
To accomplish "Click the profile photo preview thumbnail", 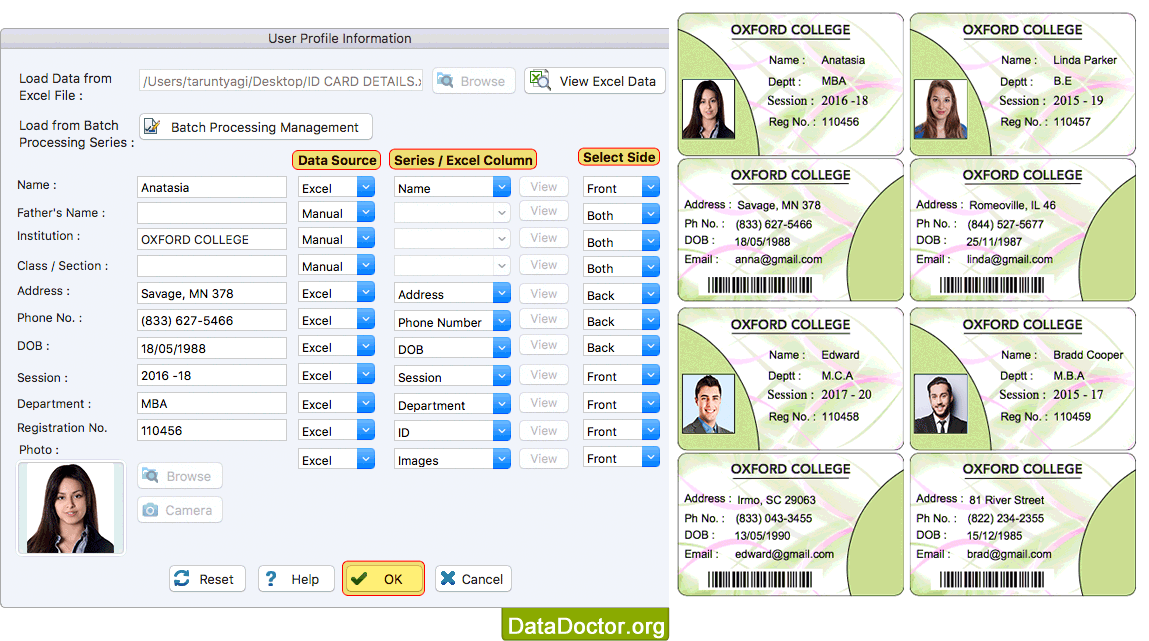I will click(71, 508).
